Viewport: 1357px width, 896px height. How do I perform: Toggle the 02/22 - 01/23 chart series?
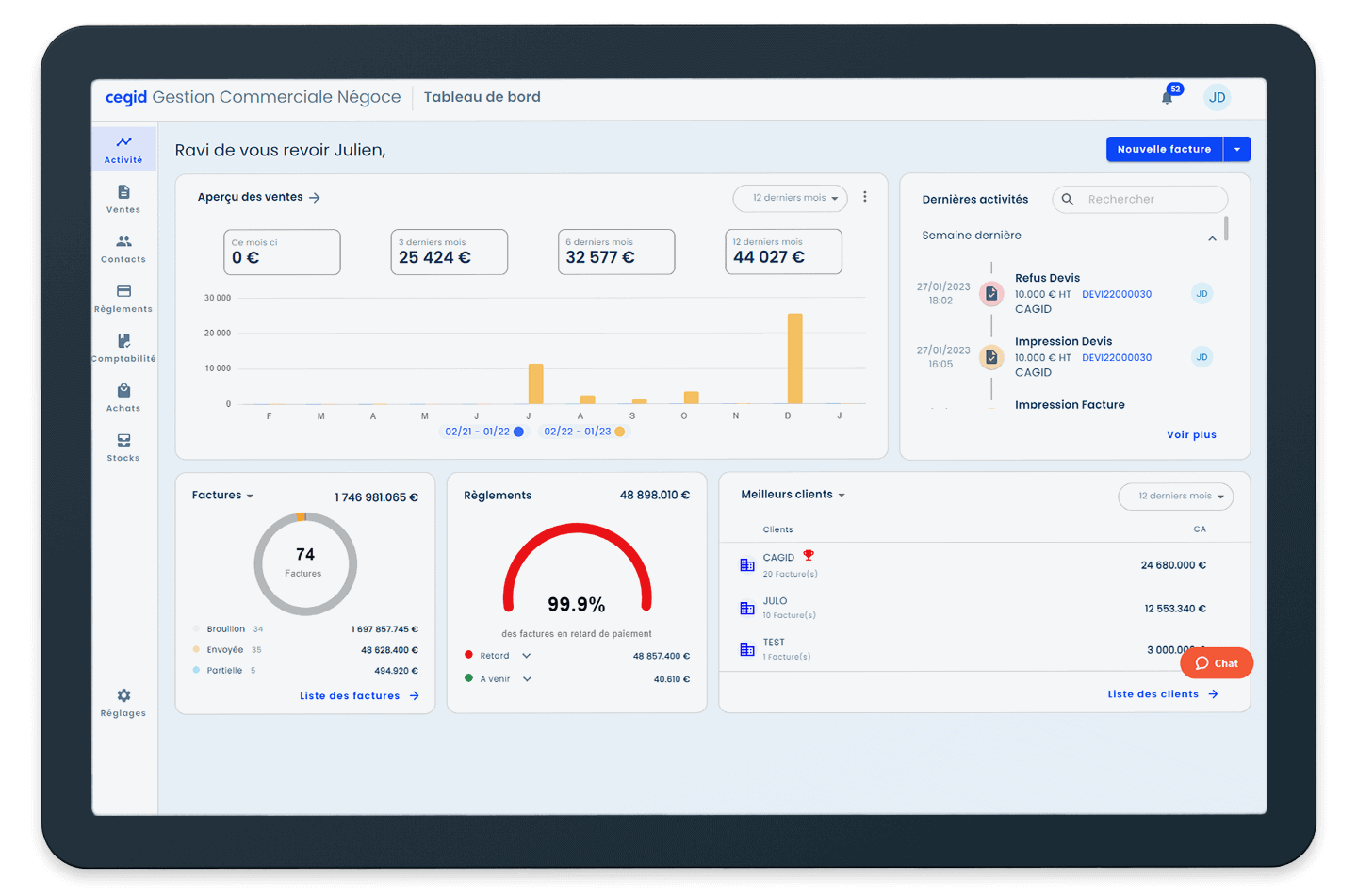click(x=583, y=432)
